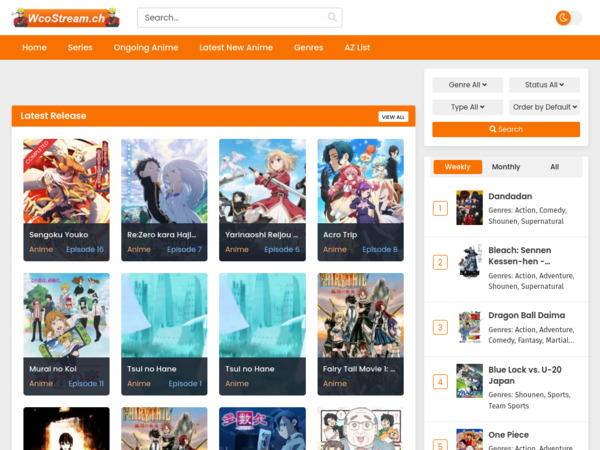Click Episode 8 of Acro Trip
The width and height of the screenshot is (600, 450).
click(380, 249)
